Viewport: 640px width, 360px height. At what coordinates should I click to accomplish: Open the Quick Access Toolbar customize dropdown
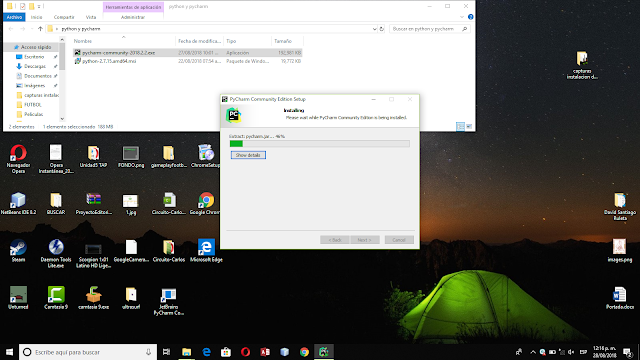click(39, 7)
